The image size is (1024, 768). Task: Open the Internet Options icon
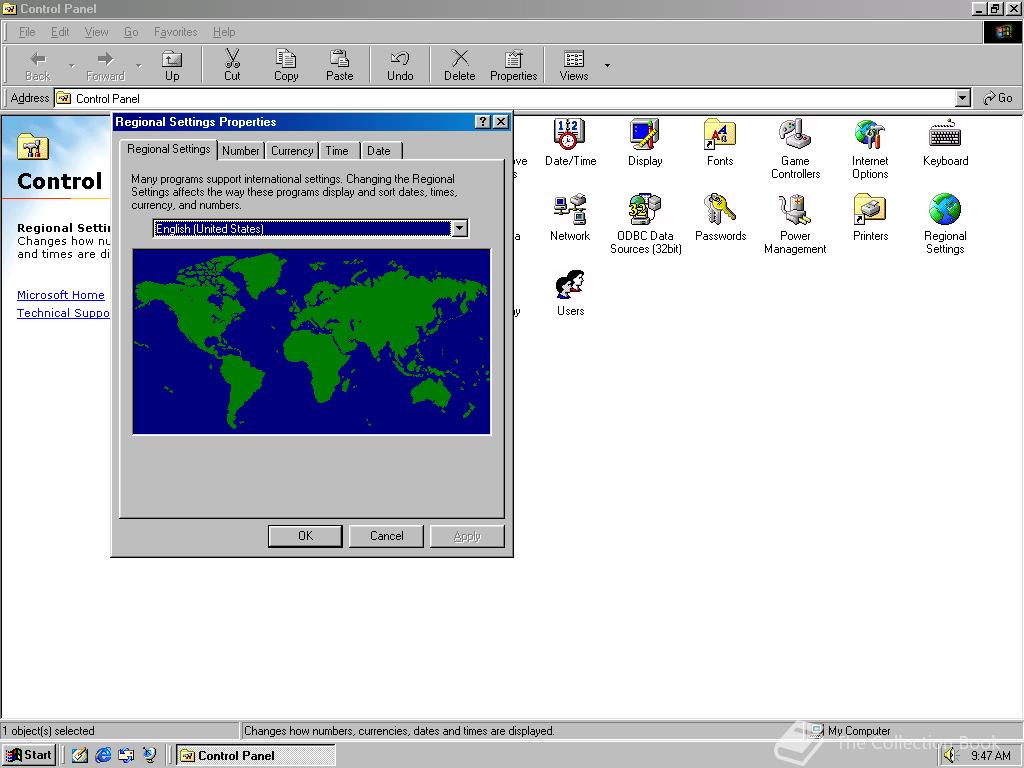[870, 149]
